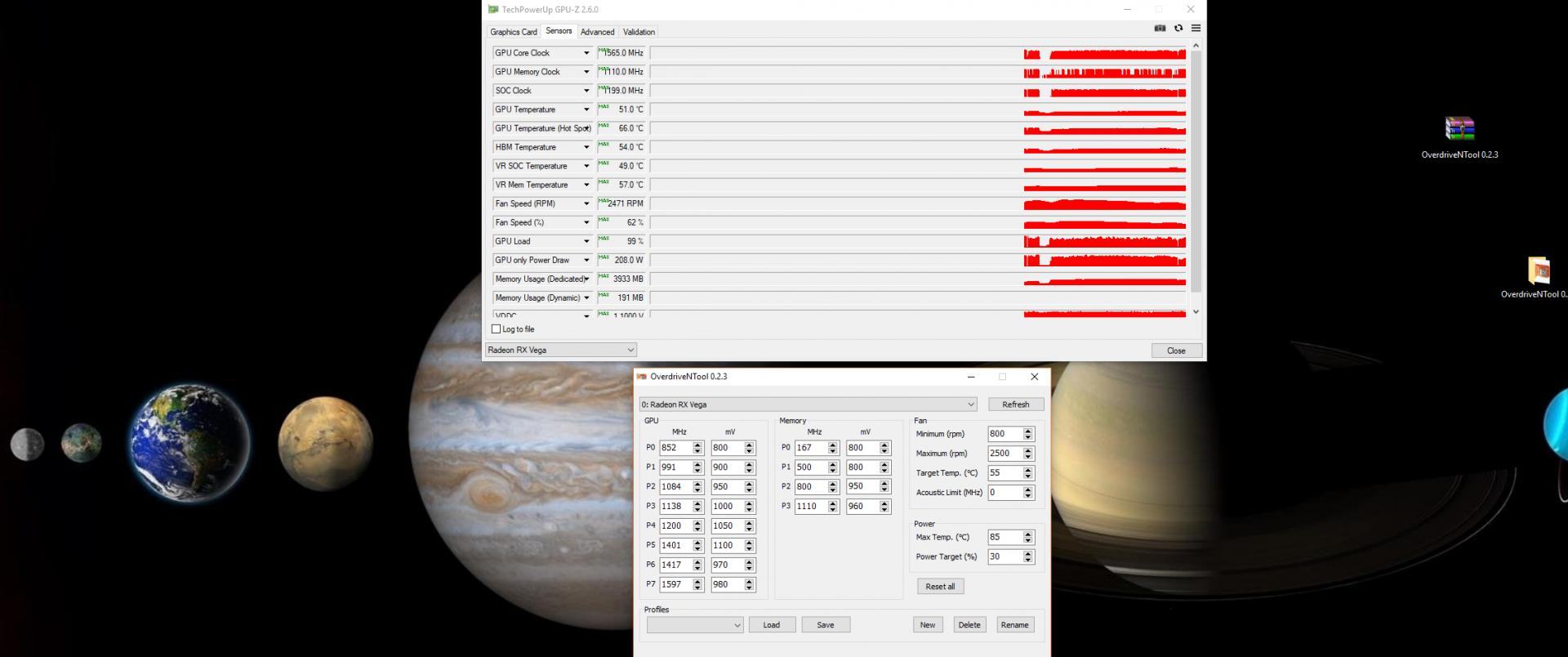
Task: Click the GPU only Power Draw value 208.0 W
Action: click(x=621, y=260)
